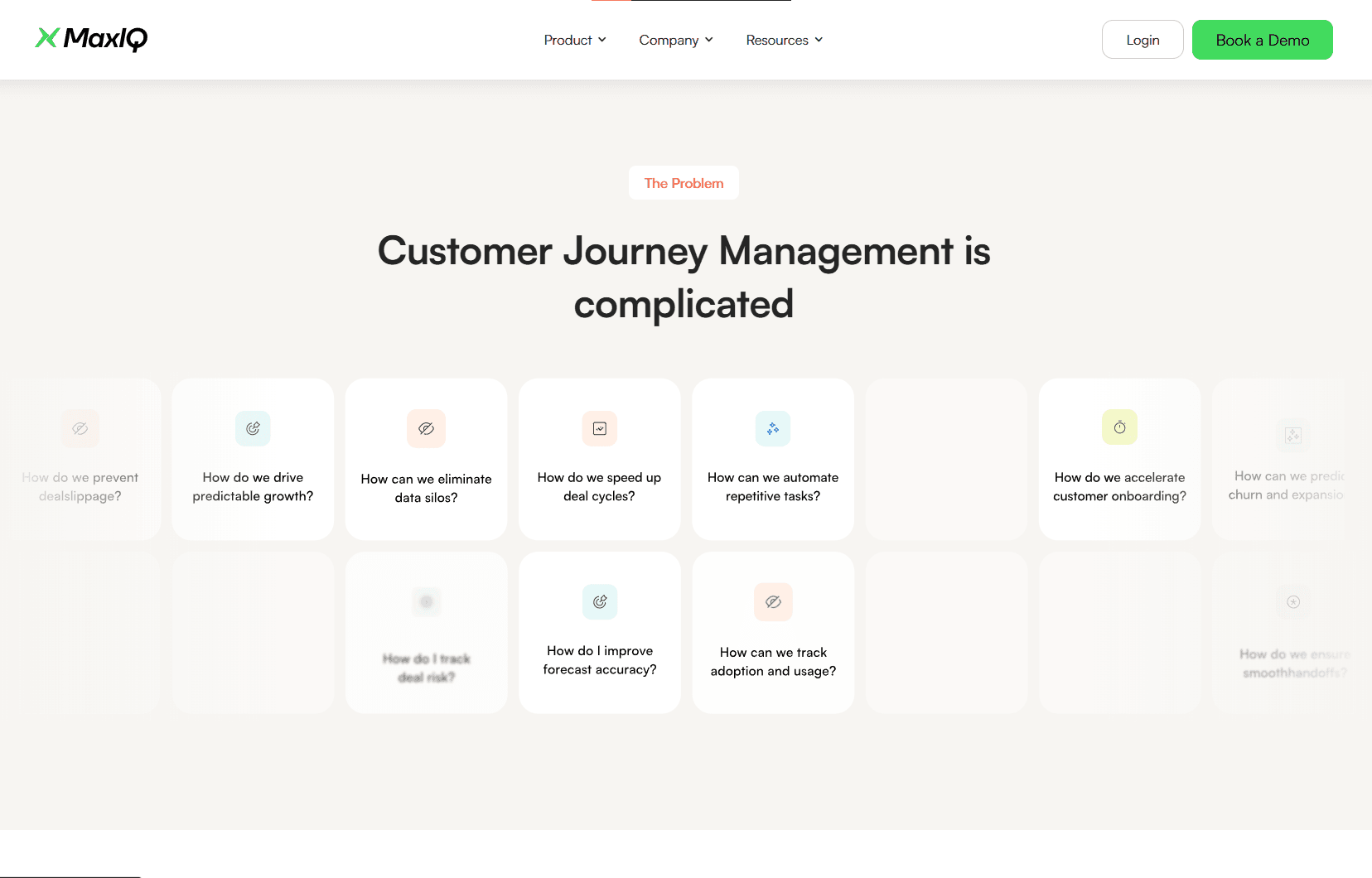
Task: Click the crossed-eye icon on adoption and usage card
Action: click(773, 601)
